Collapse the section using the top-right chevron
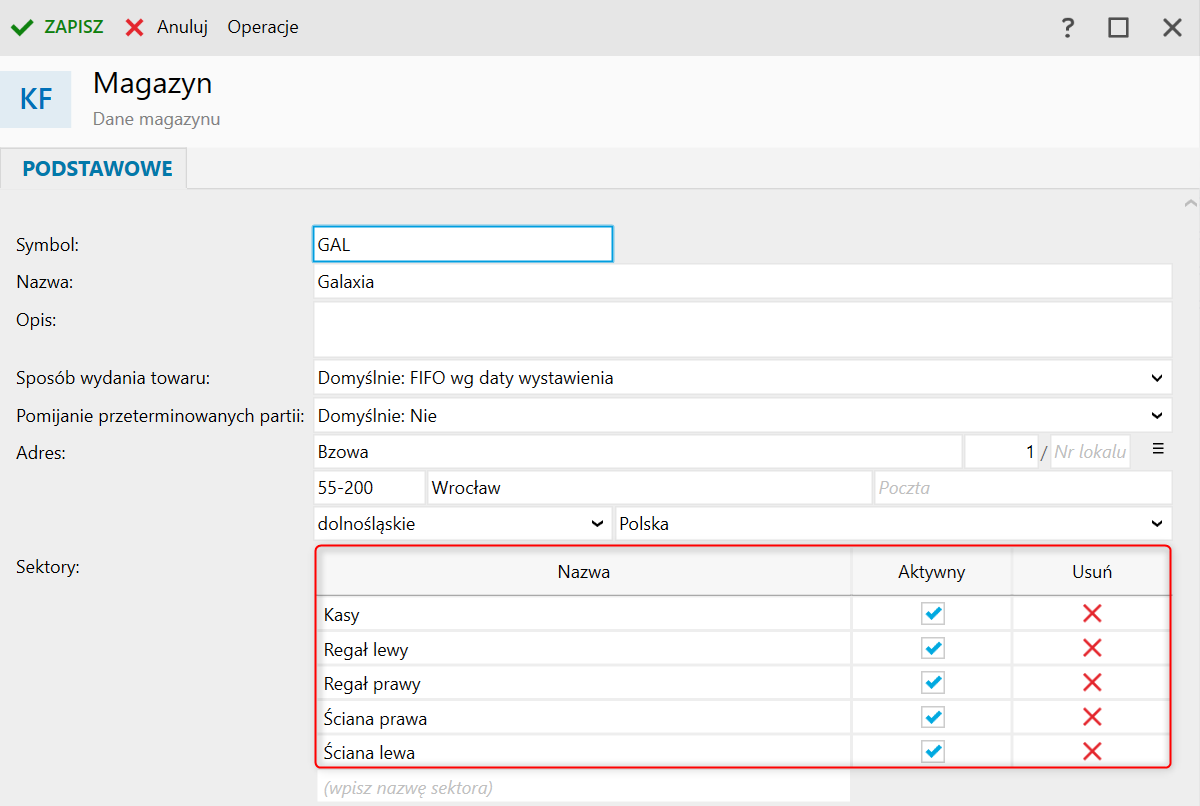The image size is (1200, 806). tap(1190, 203)
